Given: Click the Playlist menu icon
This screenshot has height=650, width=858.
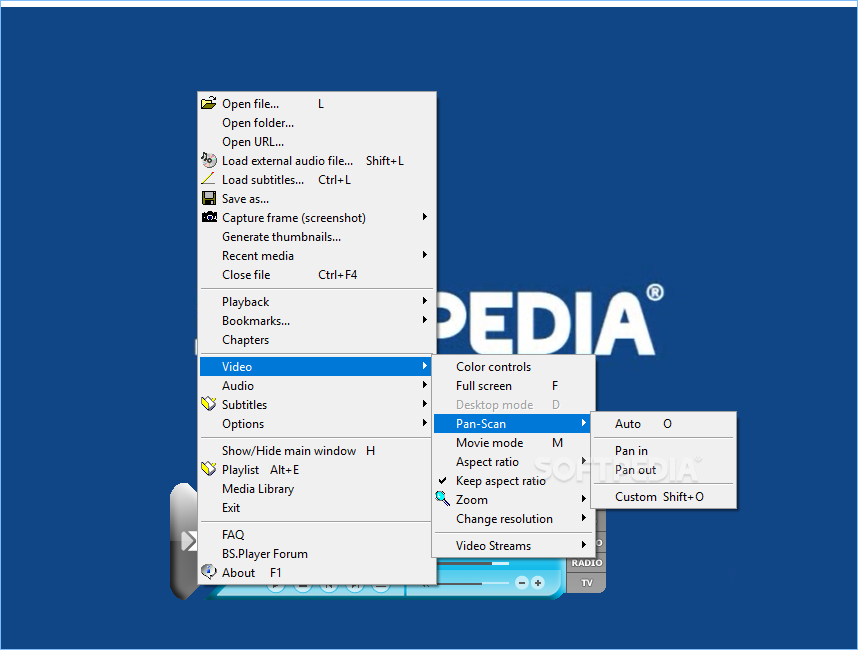Looking at the screenshot, I should 208,469.
